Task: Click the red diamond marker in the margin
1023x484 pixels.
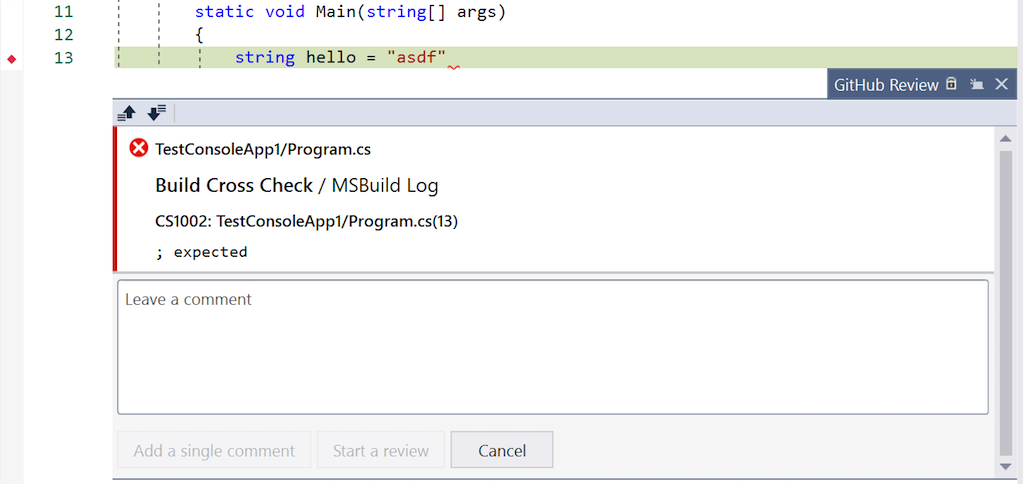Action: [12, 59]
